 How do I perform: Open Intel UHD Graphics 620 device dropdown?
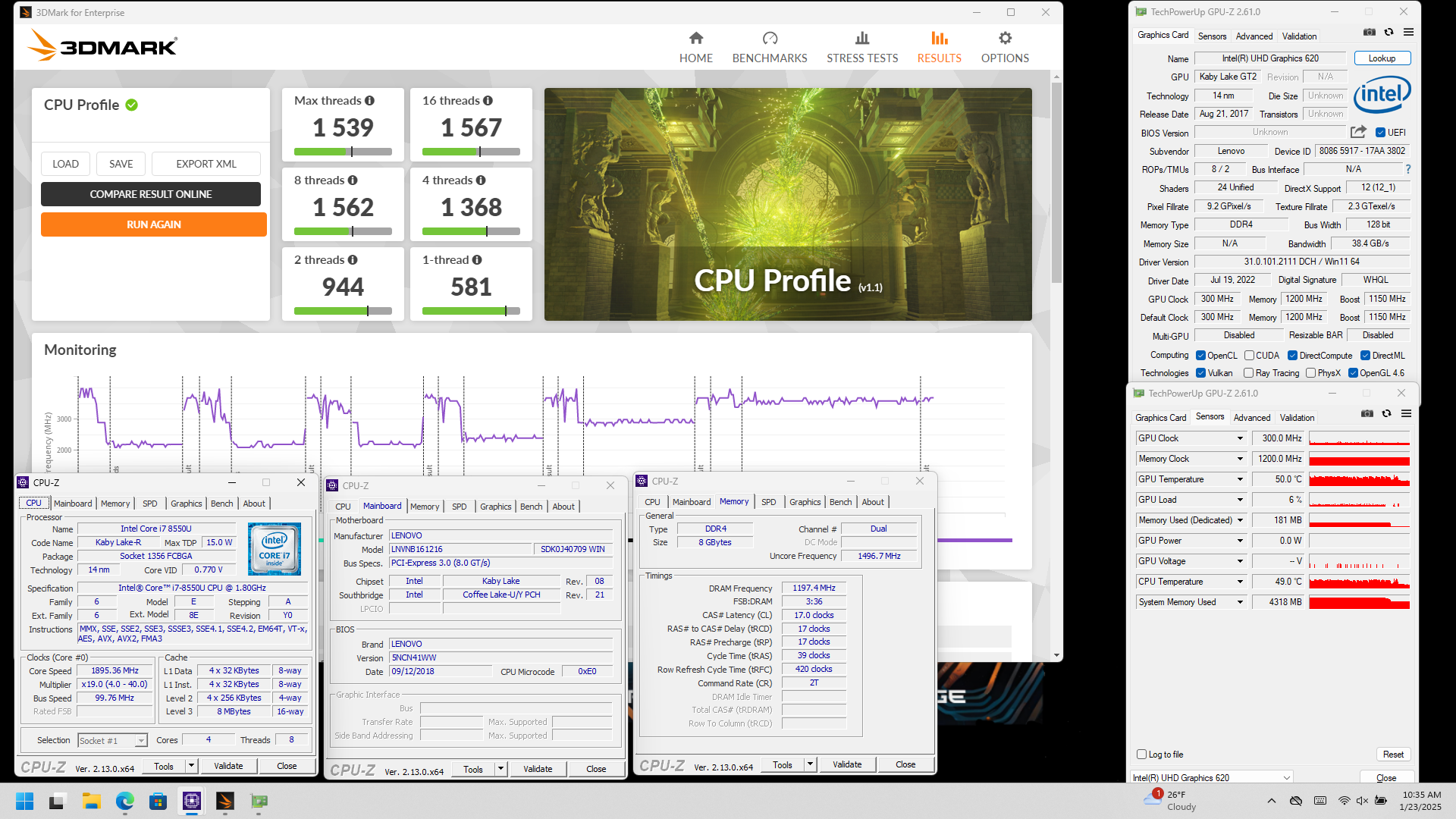point(1211,777)
